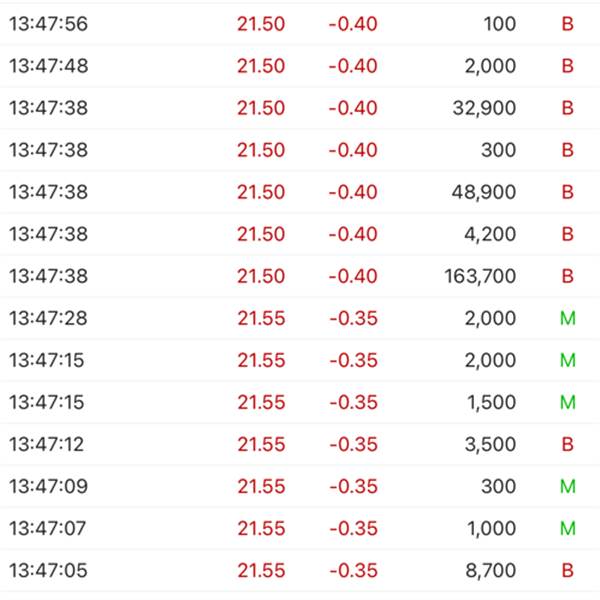Image resolution: width=600 pixels, height=600 pixels.
Task: Click the 13:47:28 timestamp
Action: [x=48, y=318]
